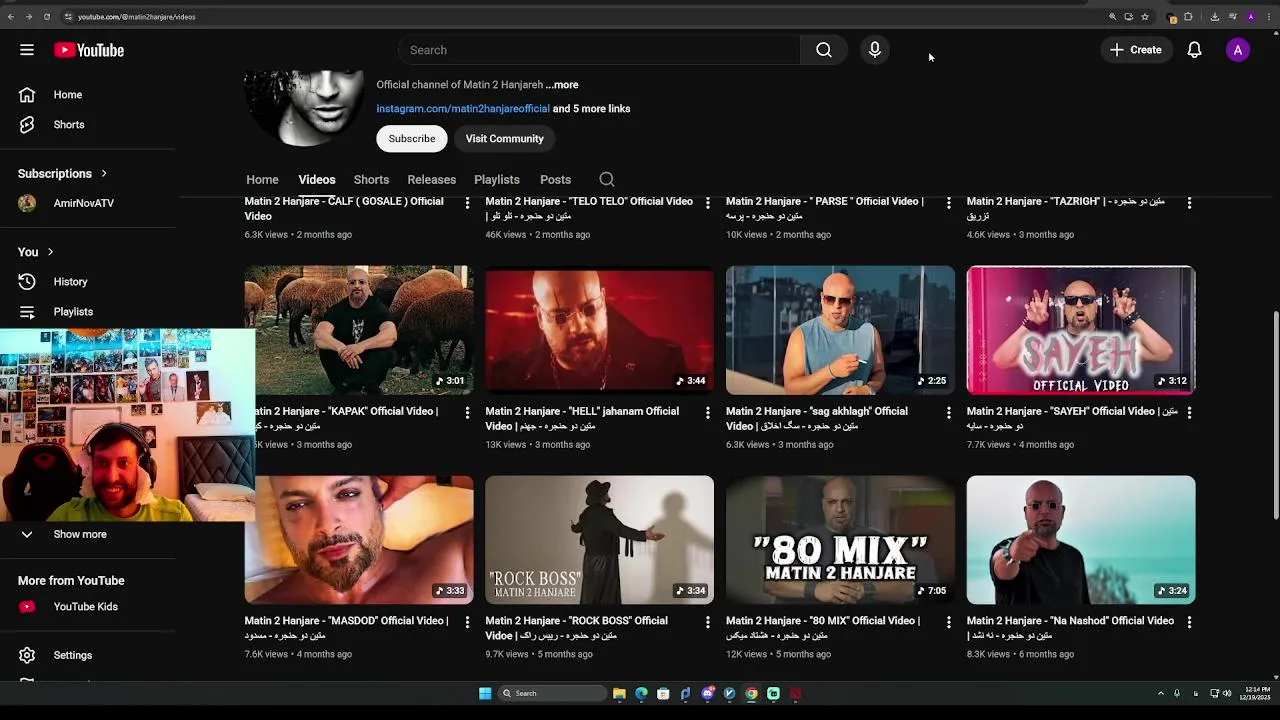
Task: Expand channel description with "...more"
Action: point(562,85)
